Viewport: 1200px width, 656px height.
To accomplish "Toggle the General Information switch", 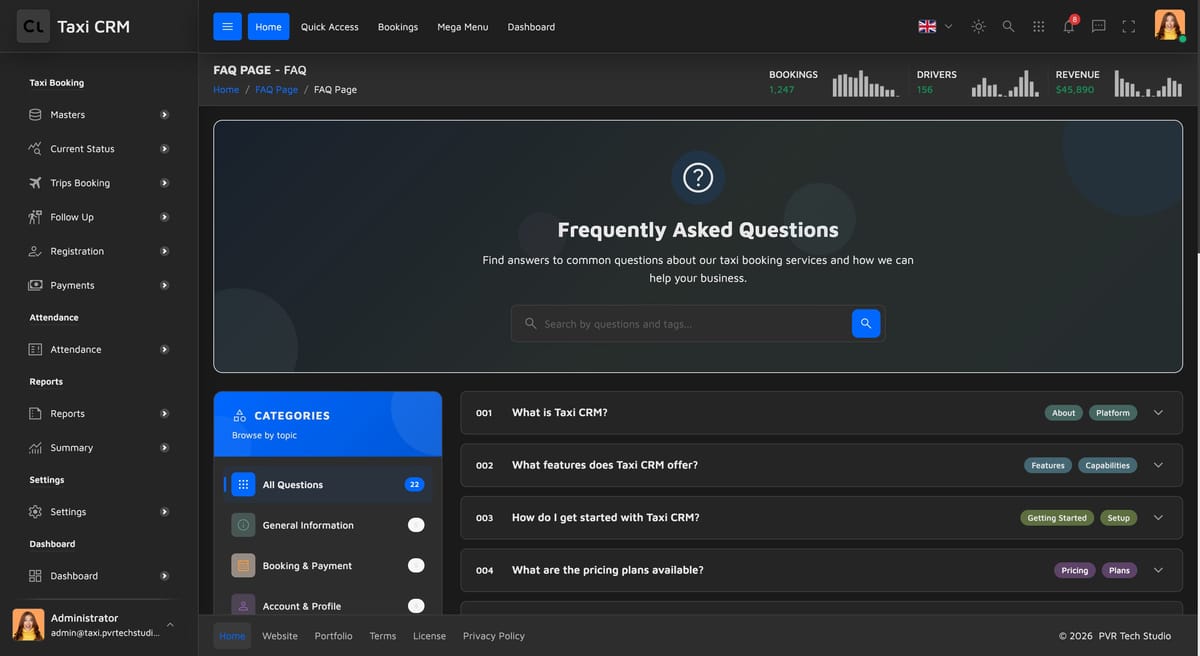I will [416, 525].
